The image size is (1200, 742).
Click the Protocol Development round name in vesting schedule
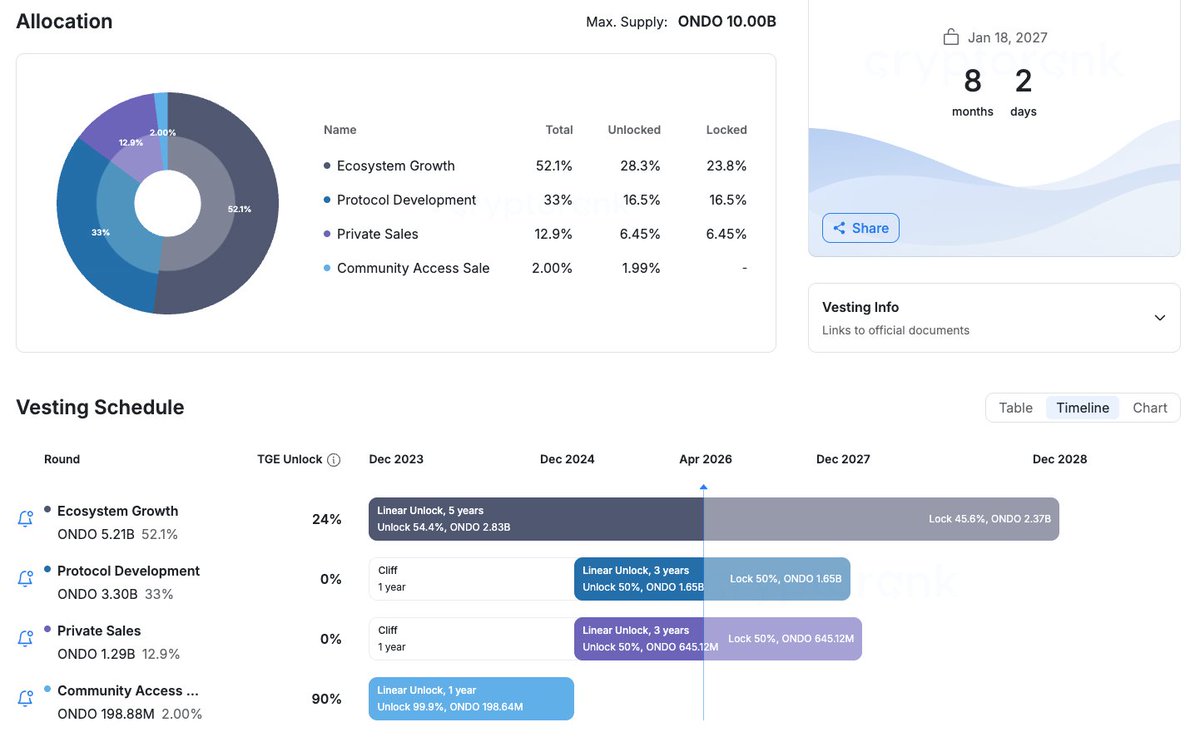pos(129,571)
